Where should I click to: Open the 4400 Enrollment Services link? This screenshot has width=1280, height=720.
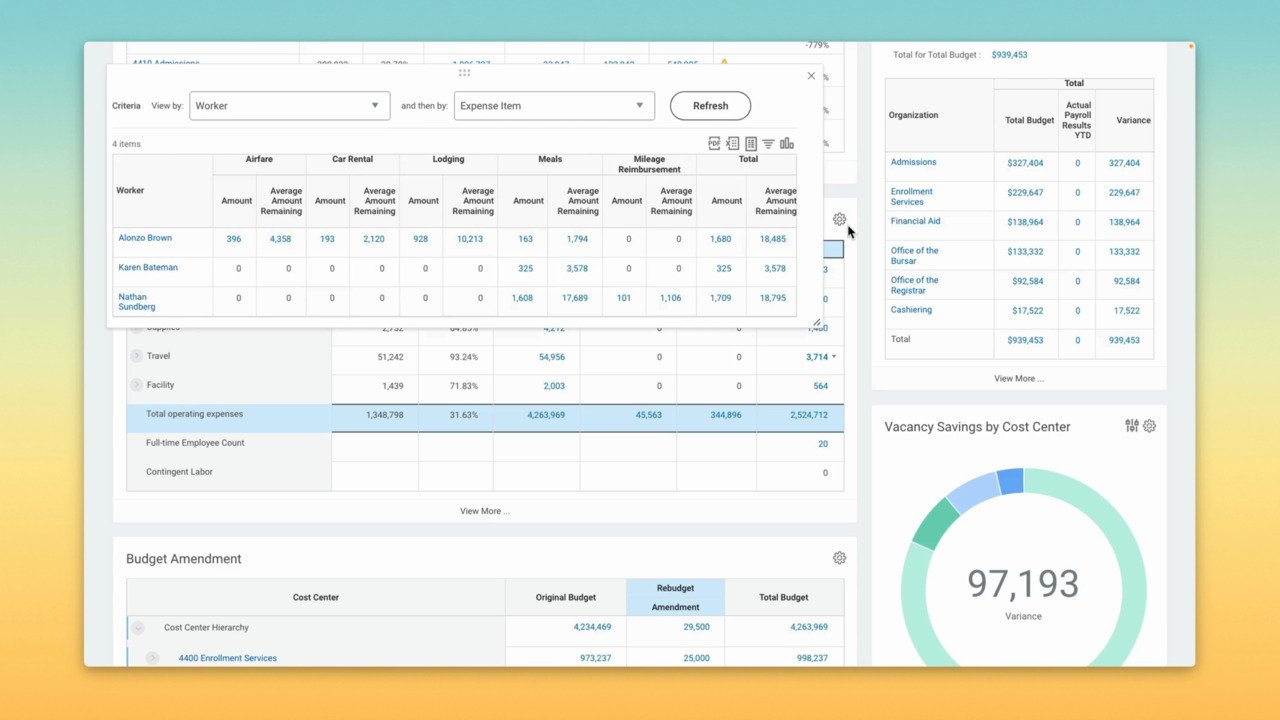[x=228, y=658]
